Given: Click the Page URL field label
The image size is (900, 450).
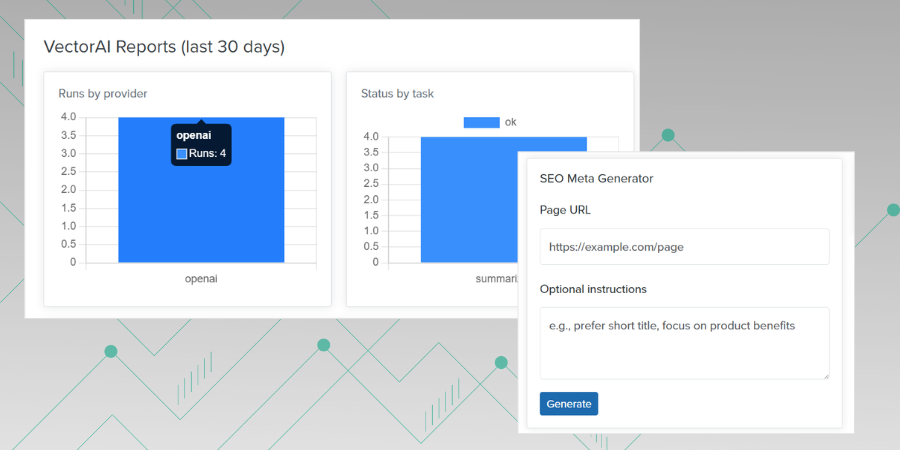Looking at the screenshot, I should [565, 211].
